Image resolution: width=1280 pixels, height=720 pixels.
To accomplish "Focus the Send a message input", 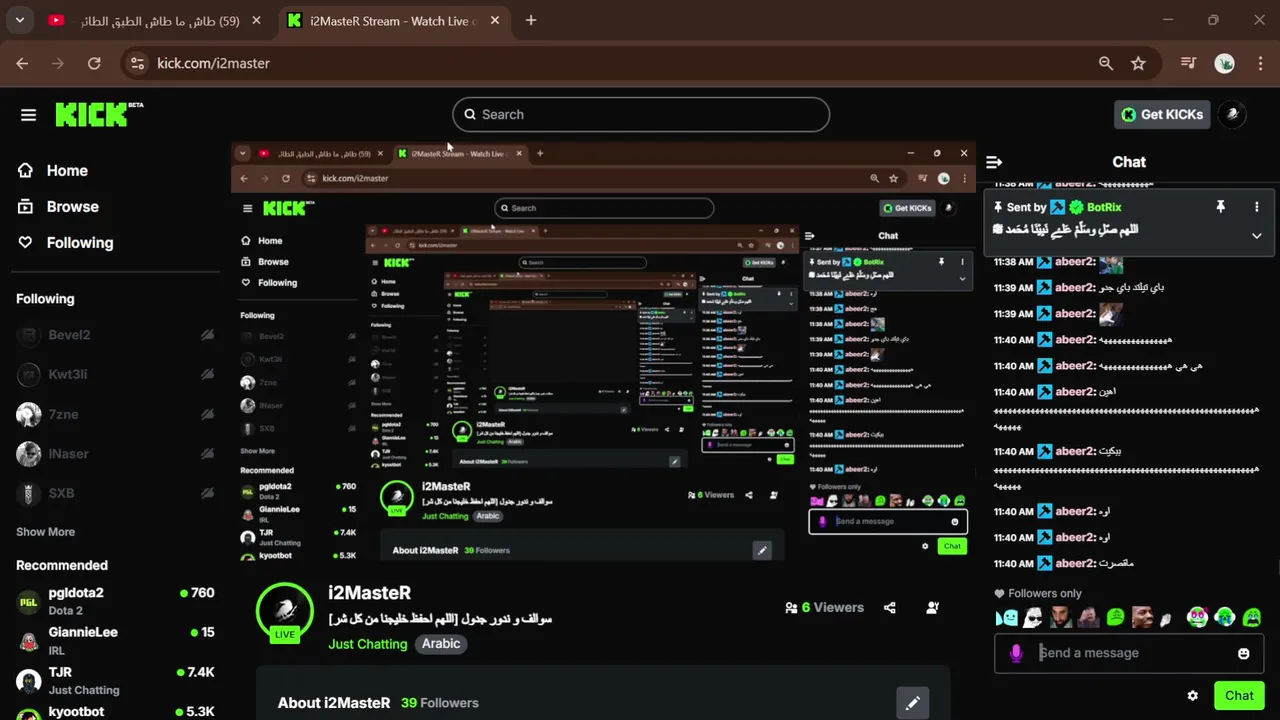I will coord(1129,653).
